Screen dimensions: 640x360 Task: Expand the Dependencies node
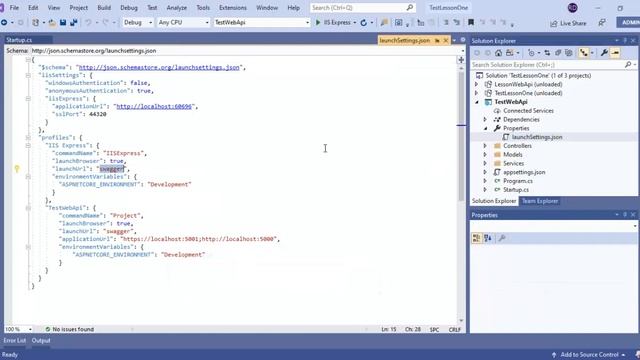click(485, 120)
